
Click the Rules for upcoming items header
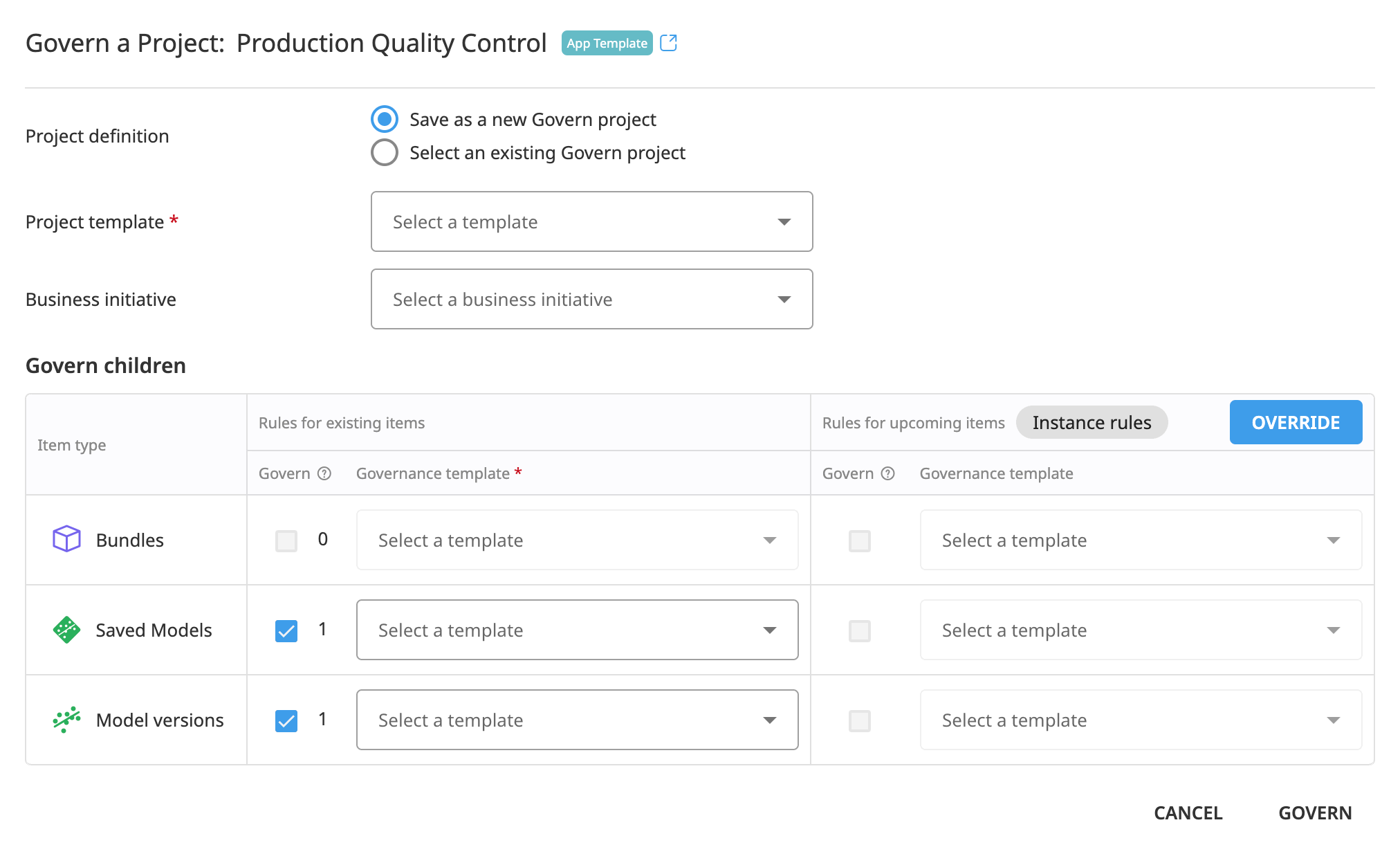[913, 423]
